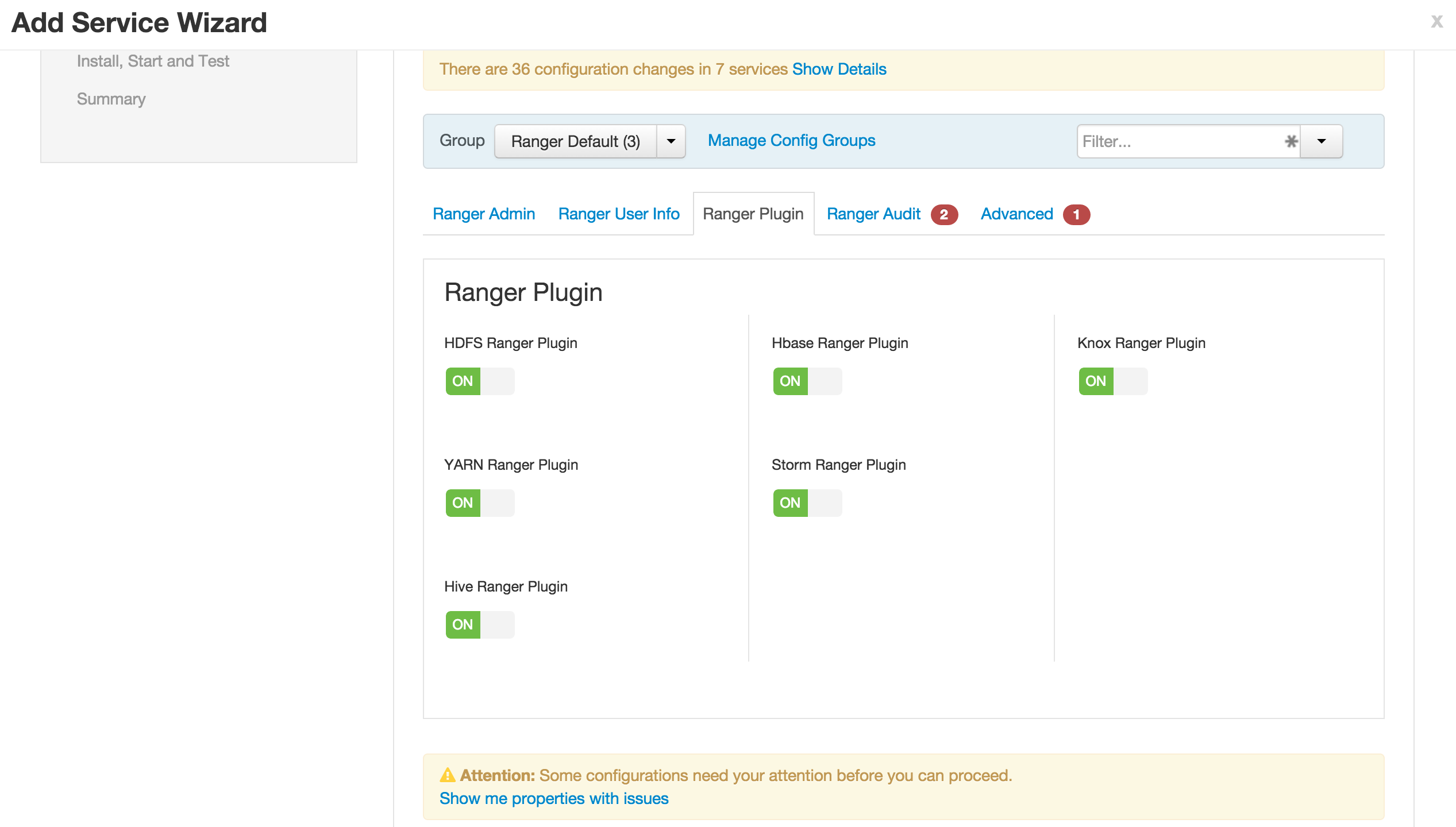Toggle the HDFS Ranger Plugin switch
1456x827 pixels.
[x=480, y=381]
